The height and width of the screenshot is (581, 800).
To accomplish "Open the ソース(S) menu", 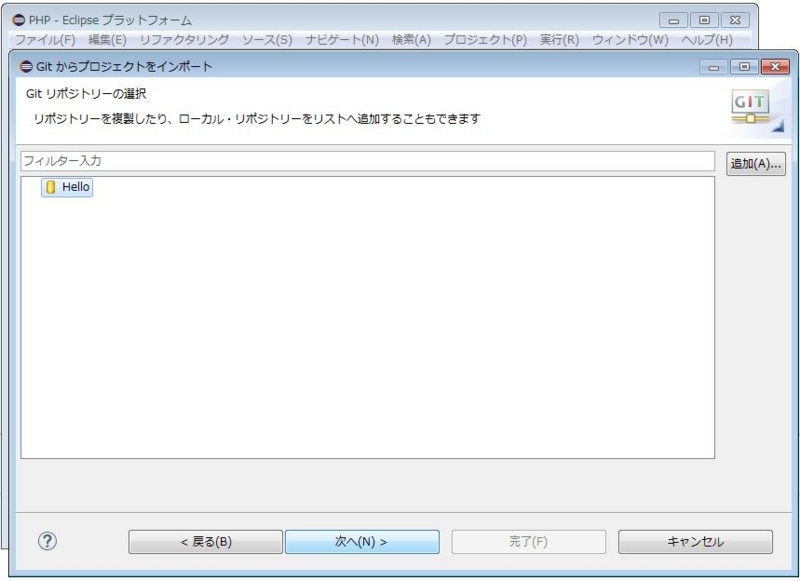I will pos(267,40).
